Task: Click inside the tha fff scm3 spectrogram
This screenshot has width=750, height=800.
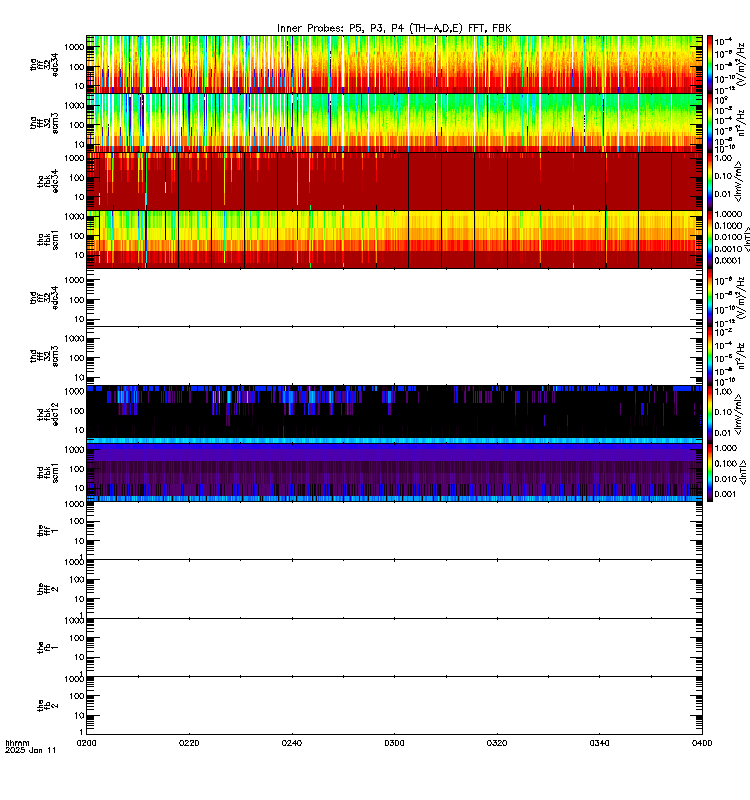Action: click(394, 123)
